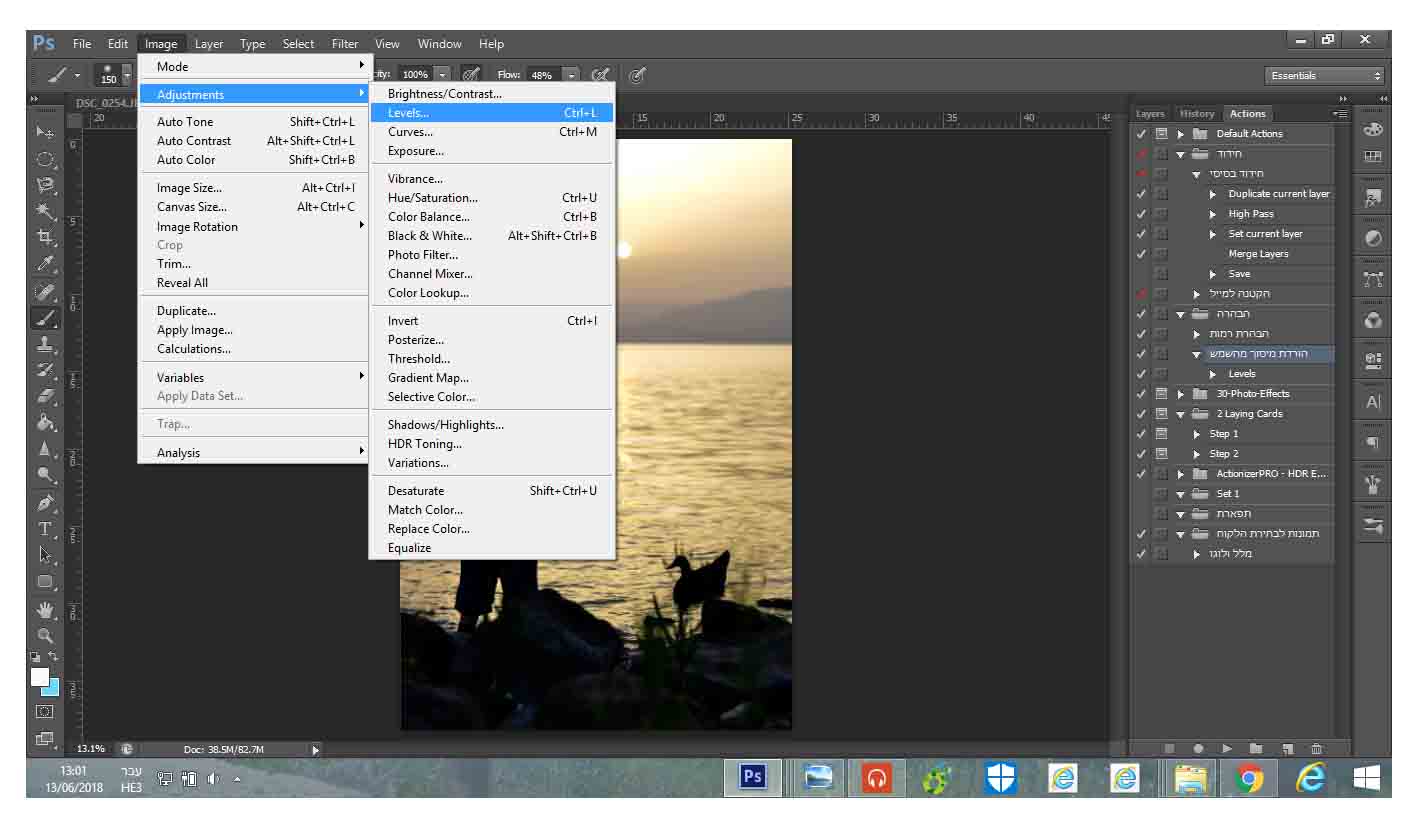The image size is (1417, 827).
Task: Toggle checkmark for Default Actions set
Action: [1141, 134]
